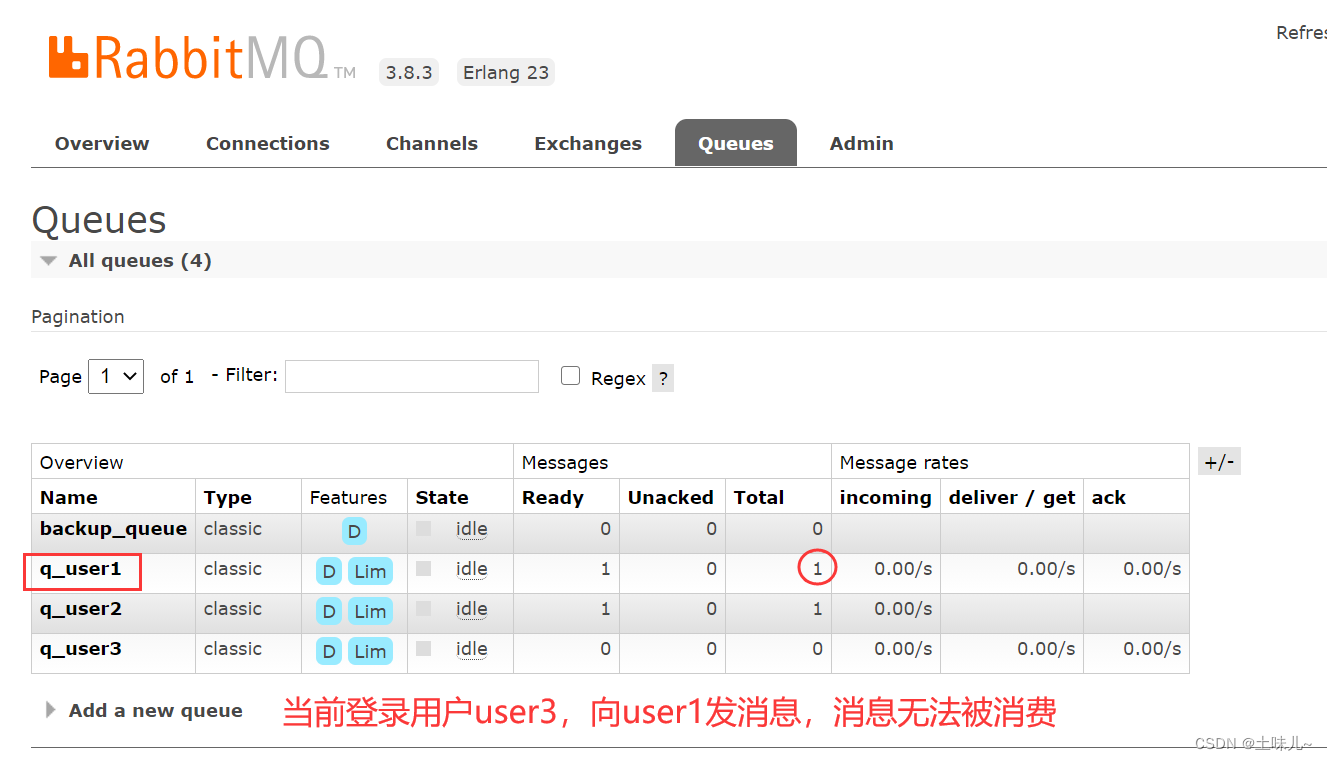Image resolution: width=1327 pixels, height=760 pixels.
Task: Open the Overview tab
Action: pyautogui.click(x=102, y=143)
